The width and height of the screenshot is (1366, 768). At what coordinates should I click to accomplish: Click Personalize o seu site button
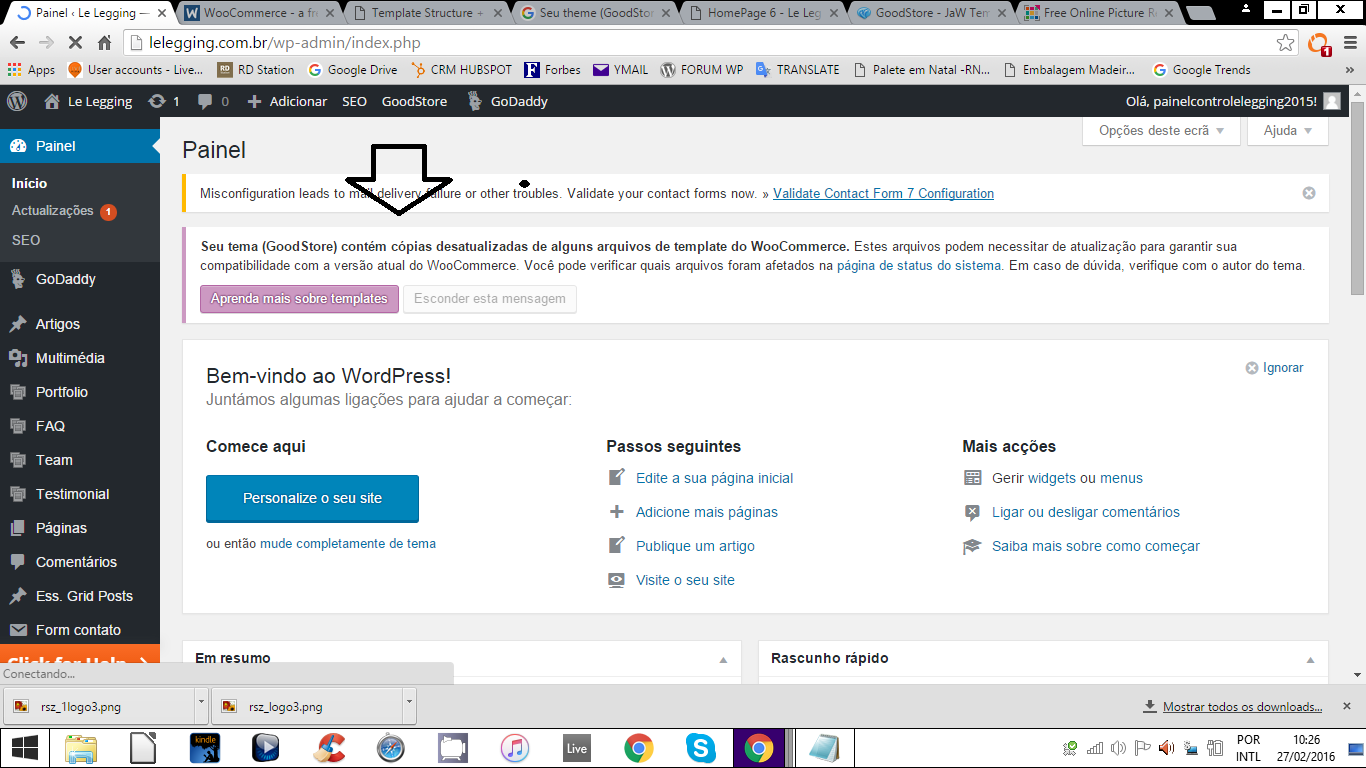tap(312, 498)
